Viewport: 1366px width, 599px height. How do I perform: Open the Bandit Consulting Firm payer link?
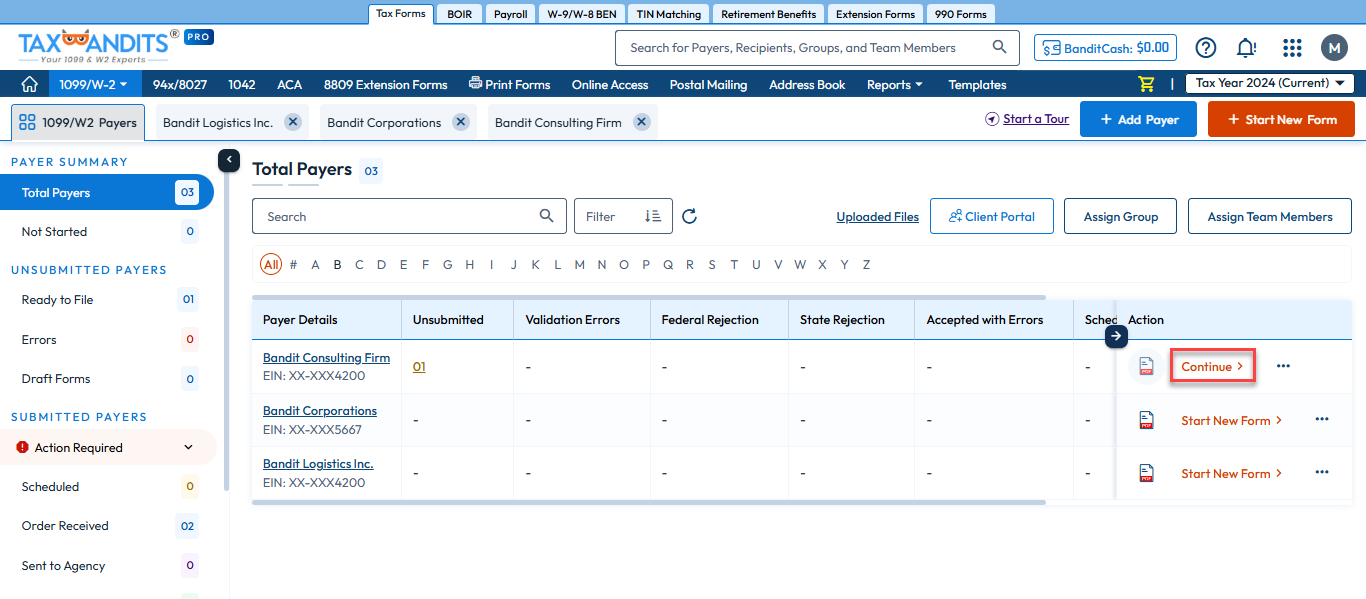click(326, 357)
